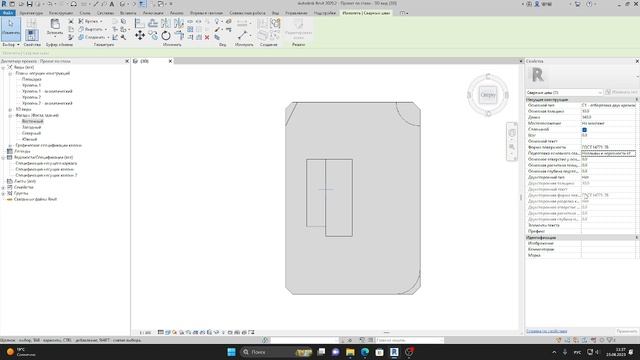This screenshot has height=360, width=640.
Task: Select the Copy tool beside Move
Action: (153, 36)
